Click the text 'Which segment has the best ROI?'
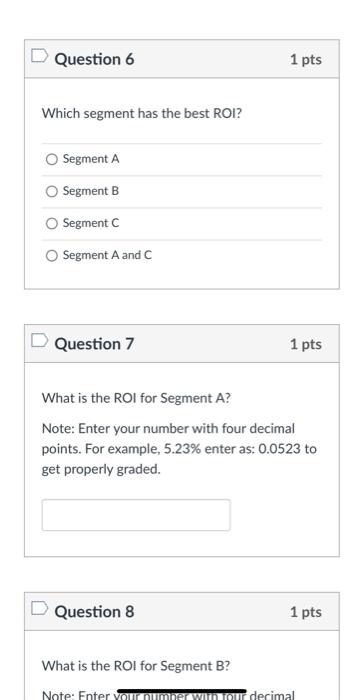Image resolution: width=364 pixels, height=700 pixels. [142, 113]
